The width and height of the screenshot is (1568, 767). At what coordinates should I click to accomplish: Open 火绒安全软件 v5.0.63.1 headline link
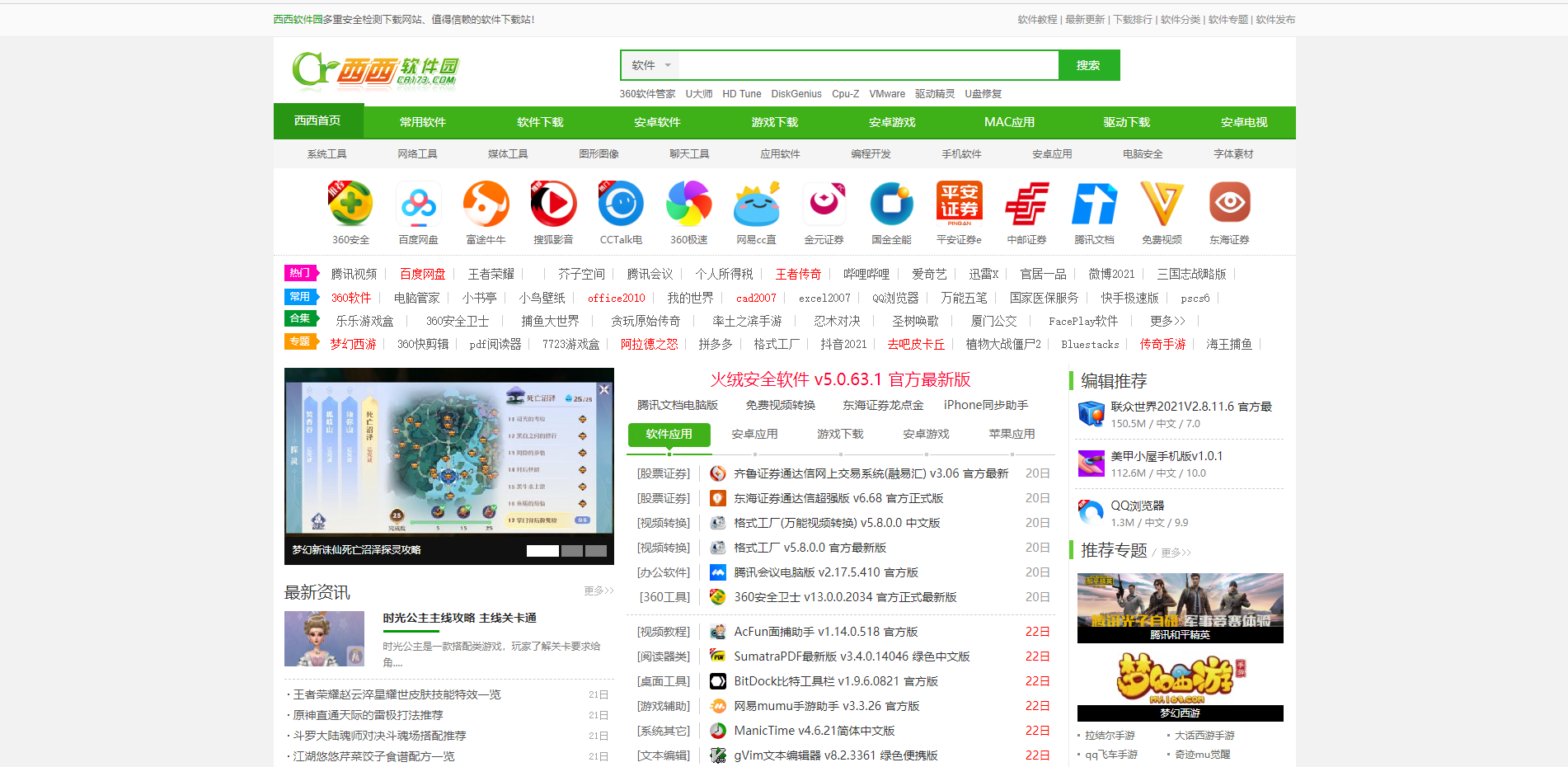pyautogui.click(x=840, y=379)
